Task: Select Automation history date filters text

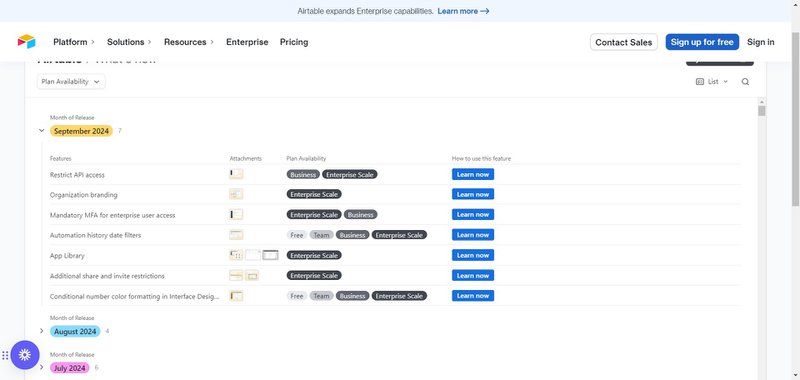Action: (95, 235)
